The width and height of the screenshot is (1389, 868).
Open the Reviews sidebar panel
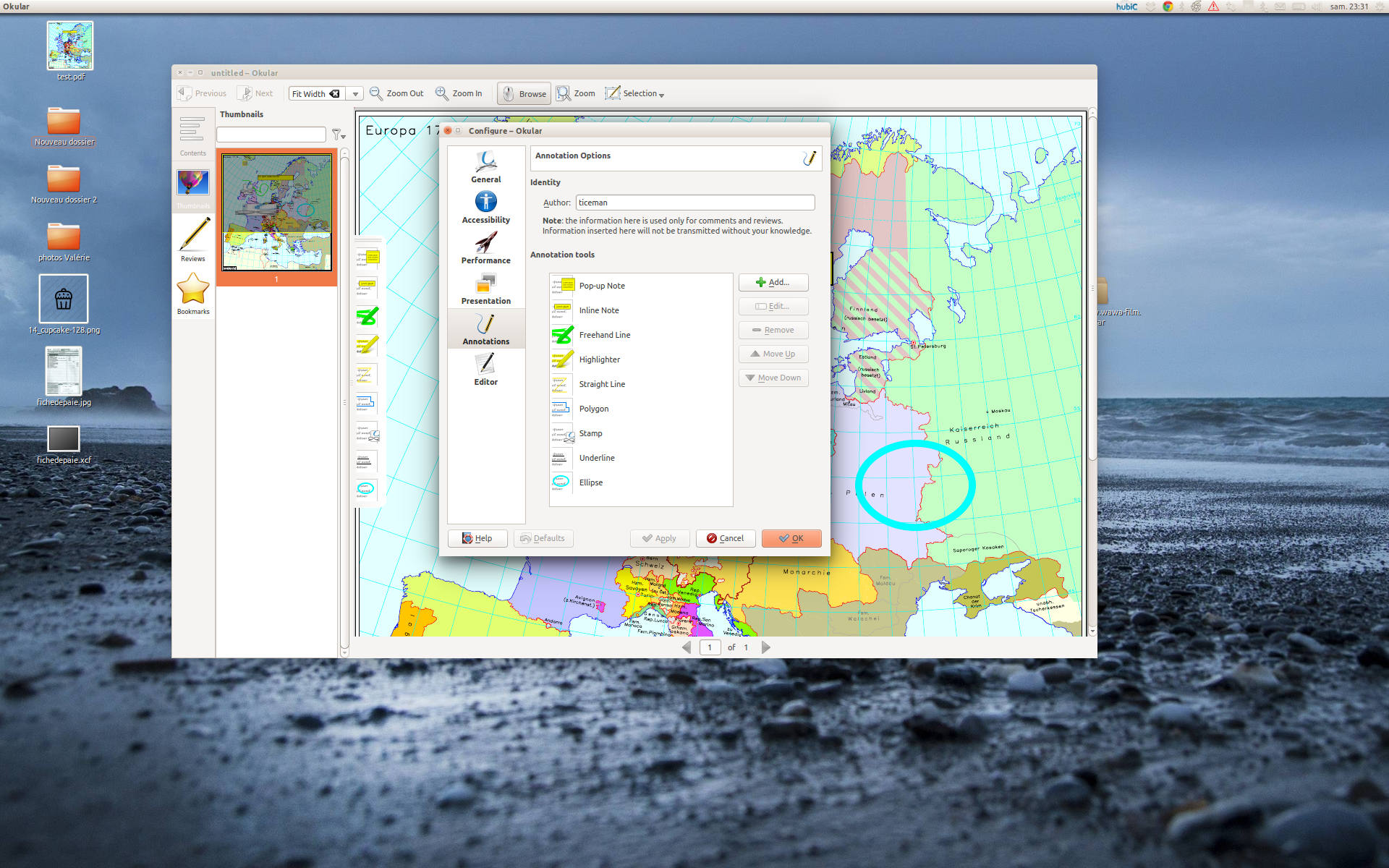point(193,240)
